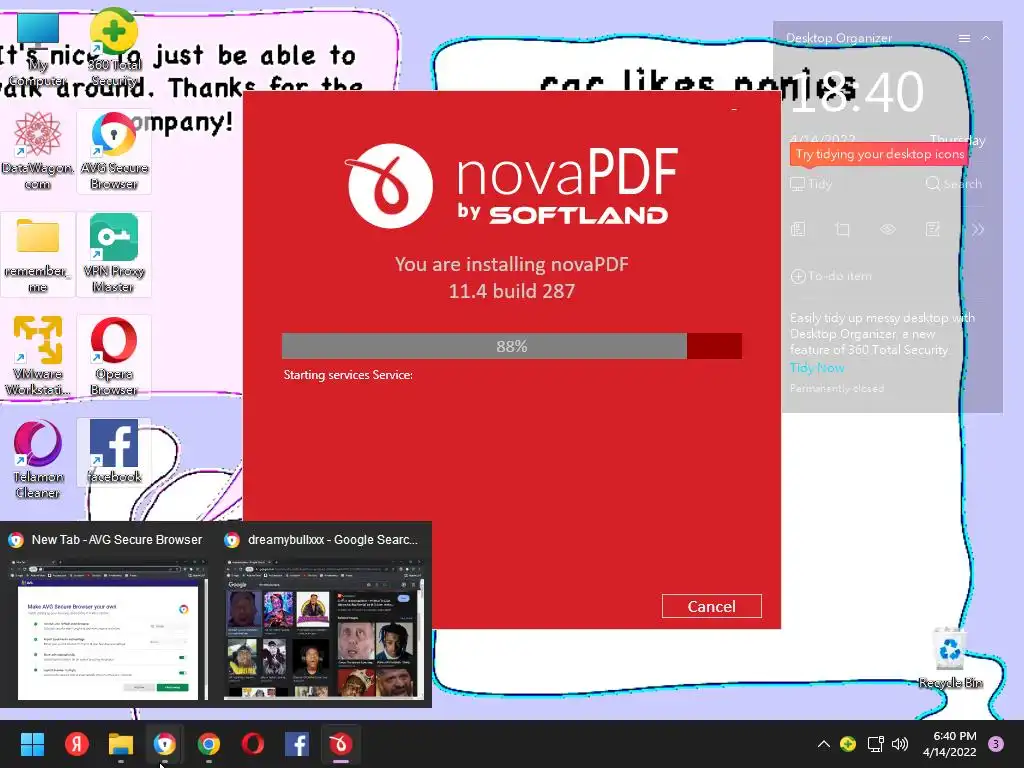Open the facebook desktop shortcut

(114, 452)
